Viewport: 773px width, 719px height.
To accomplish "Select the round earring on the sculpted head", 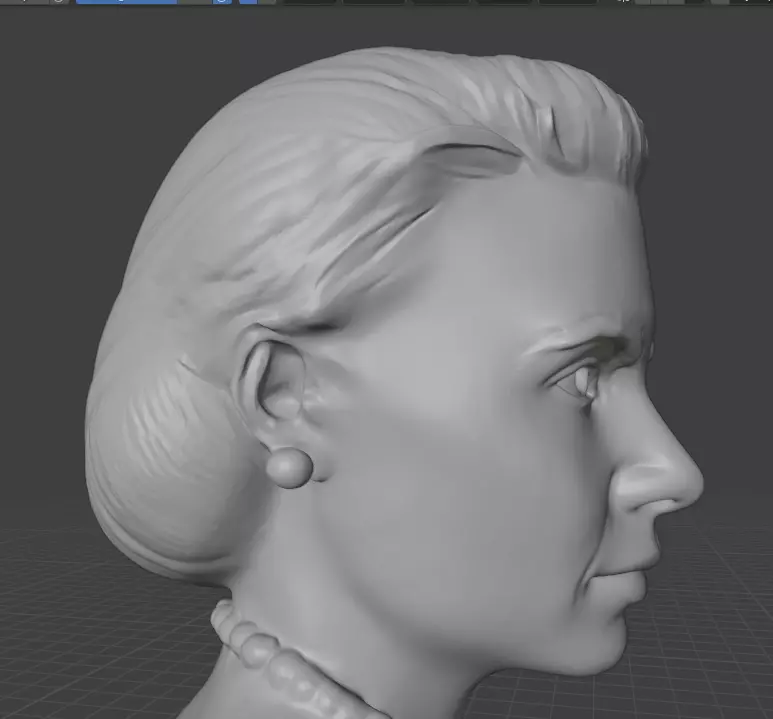I will click(289, 468).
